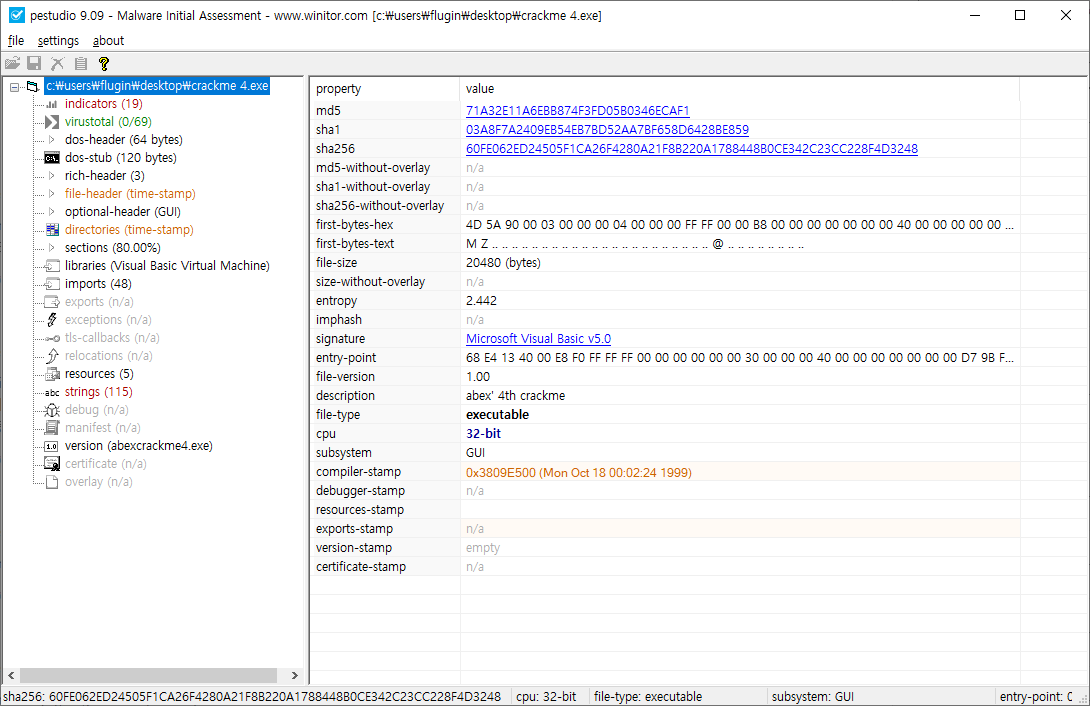This screenshot has height=706, width=1090.
Task: Click the tree scrollbar right arrow
Action: [295, 675]
